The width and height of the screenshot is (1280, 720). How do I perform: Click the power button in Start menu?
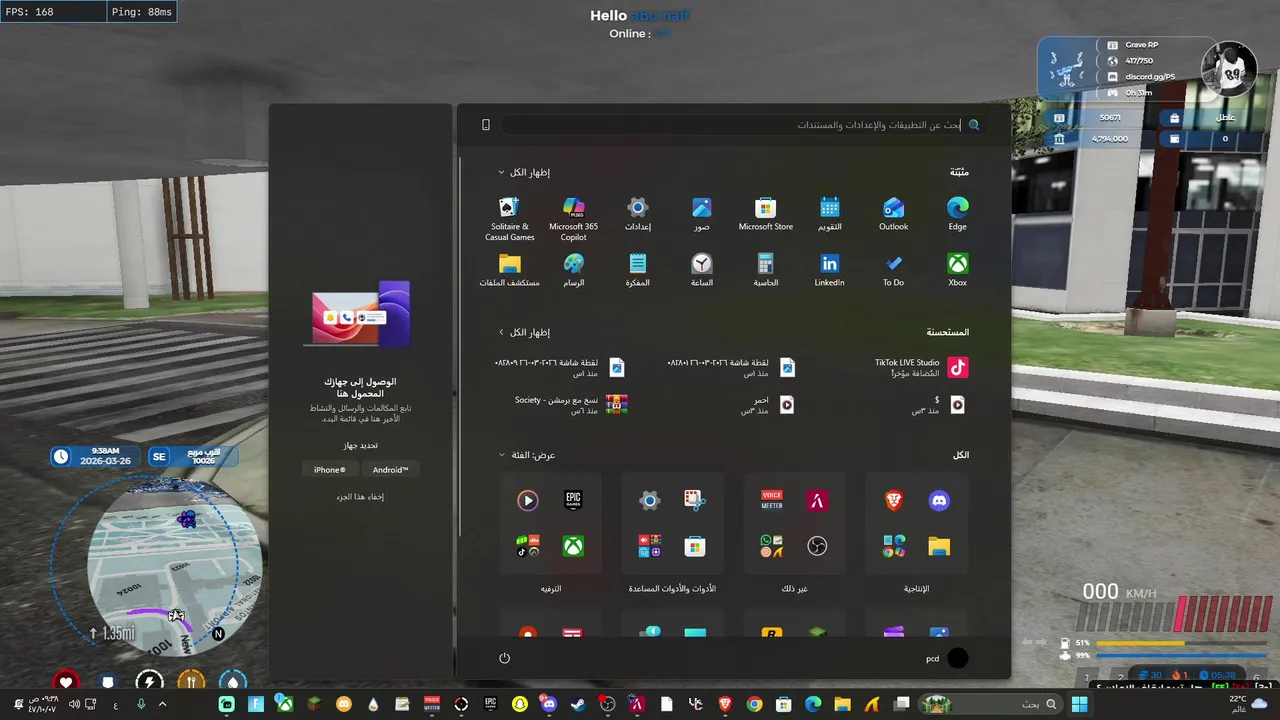coord(504,658)
